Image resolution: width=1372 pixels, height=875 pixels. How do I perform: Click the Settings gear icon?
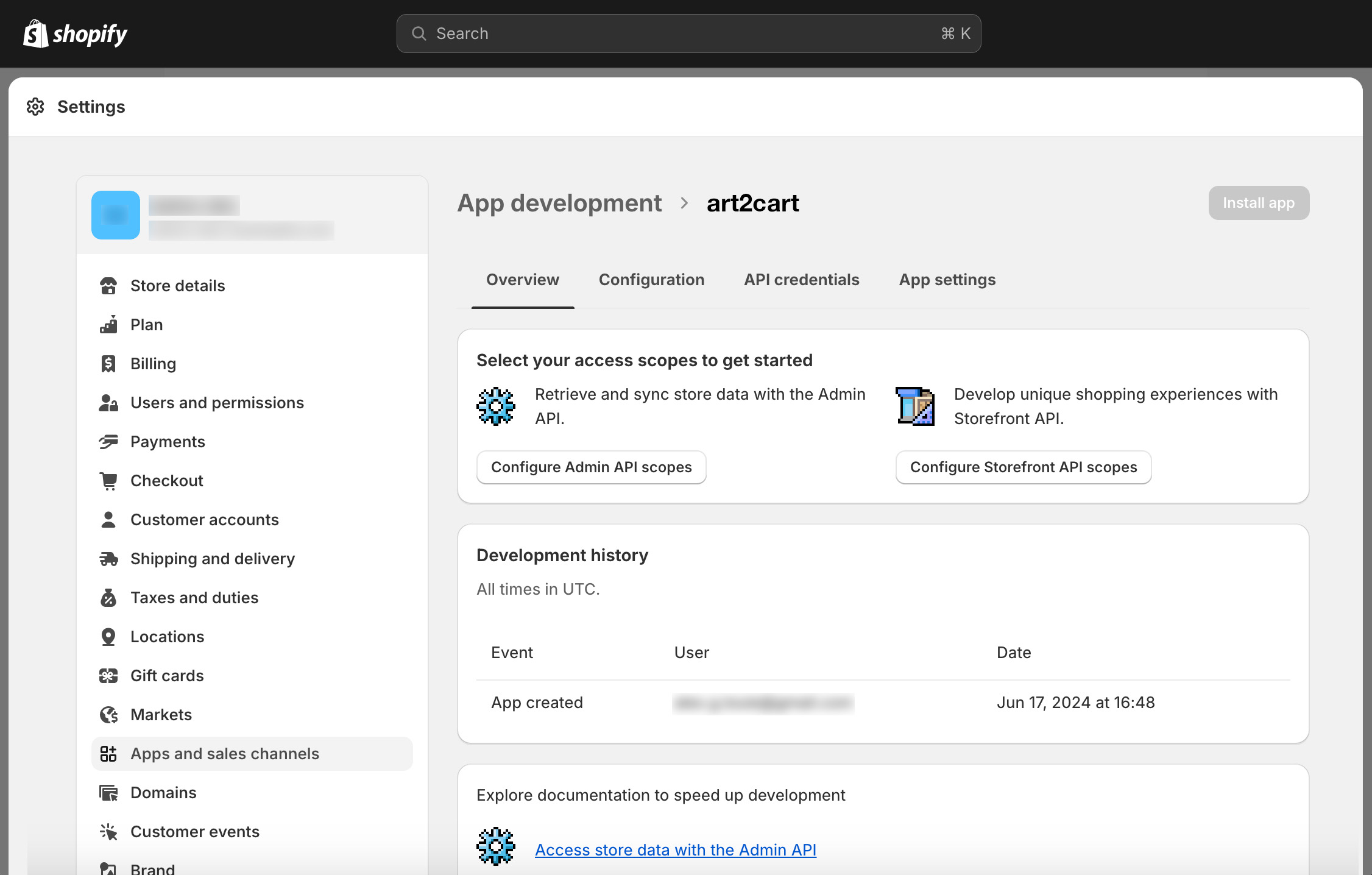(x=35, y=107)
